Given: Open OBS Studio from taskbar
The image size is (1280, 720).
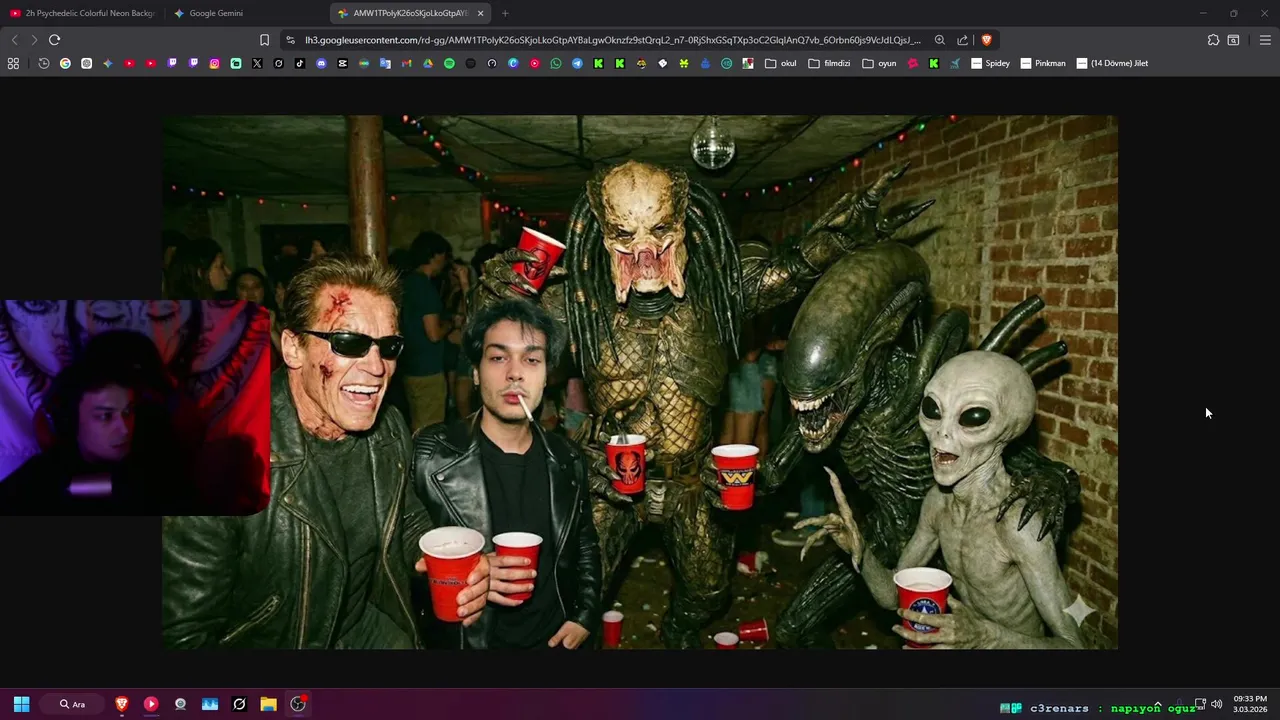Looking at the screenshot, I should pos(298,704).
